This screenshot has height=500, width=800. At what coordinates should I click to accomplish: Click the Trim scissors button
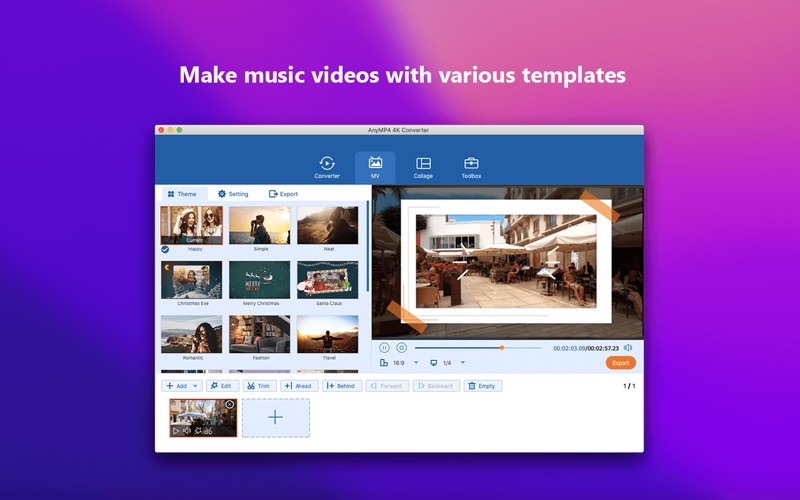(x=259, y=386)
